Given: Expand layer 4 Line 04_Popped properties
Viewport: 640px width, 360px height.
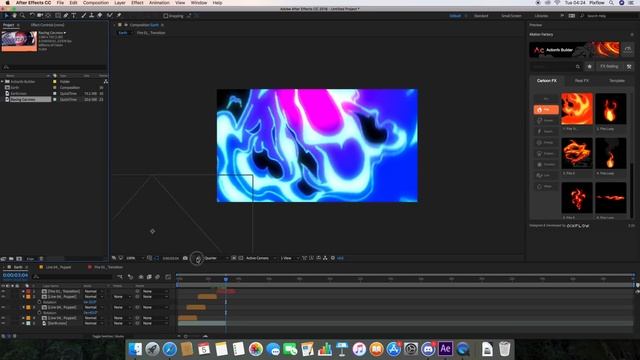Looking at the screenshot, I should coord(23,318).
